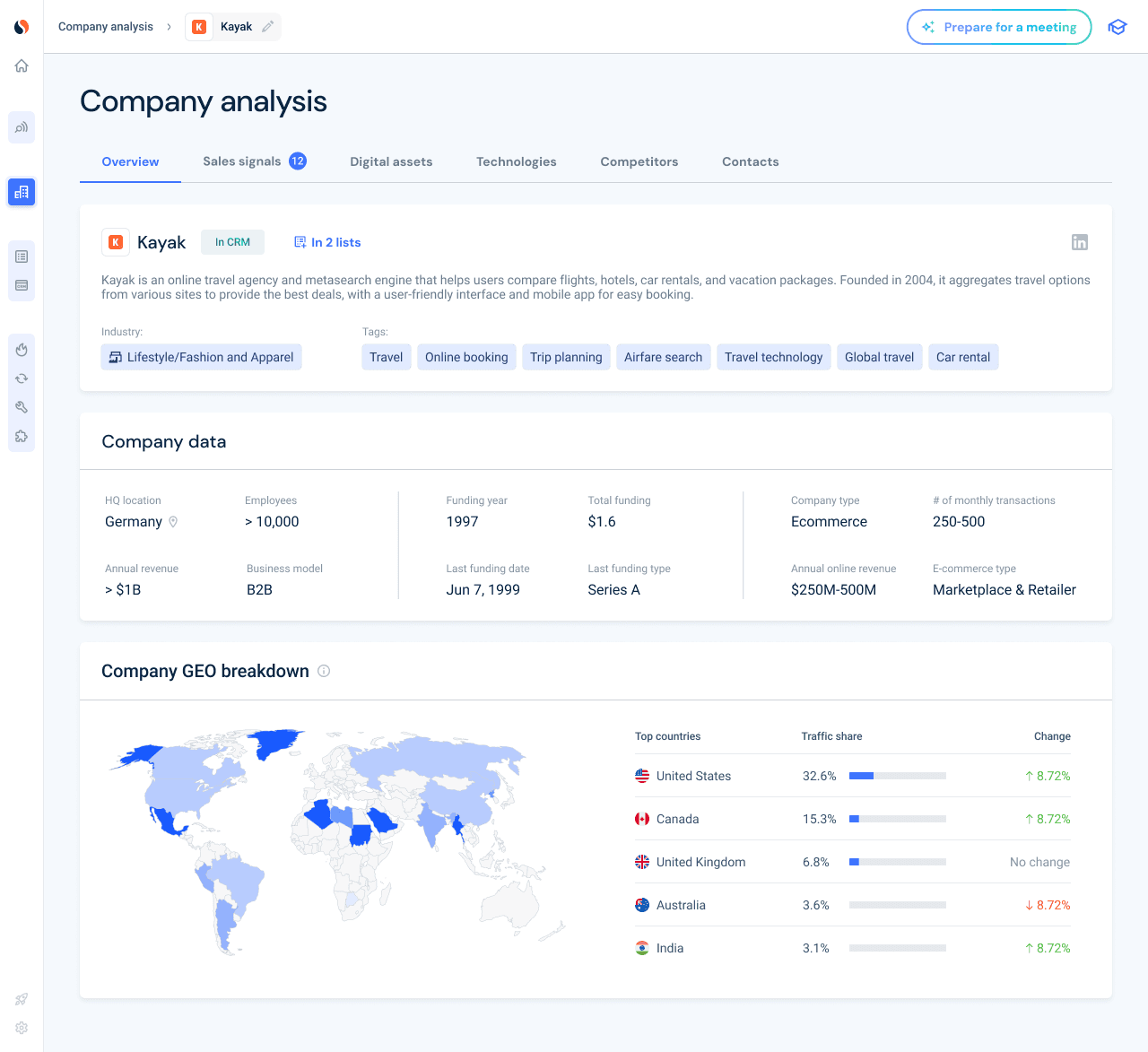Open the CRM card icon in the sidebar
This screenshot has height=1052, width=1148.
21,284
